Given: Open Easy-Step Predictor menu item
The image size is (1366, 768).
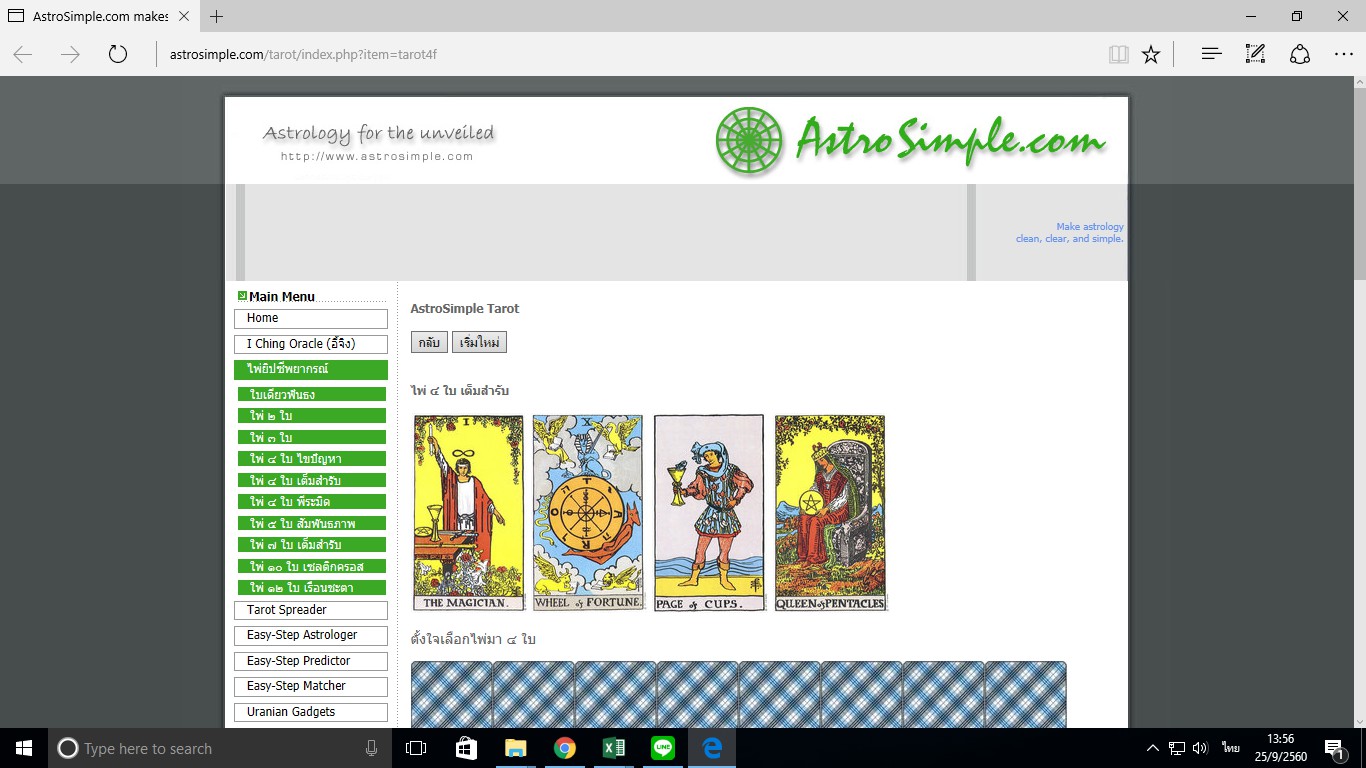Looking at the screenshot, I should click(311, 661).
